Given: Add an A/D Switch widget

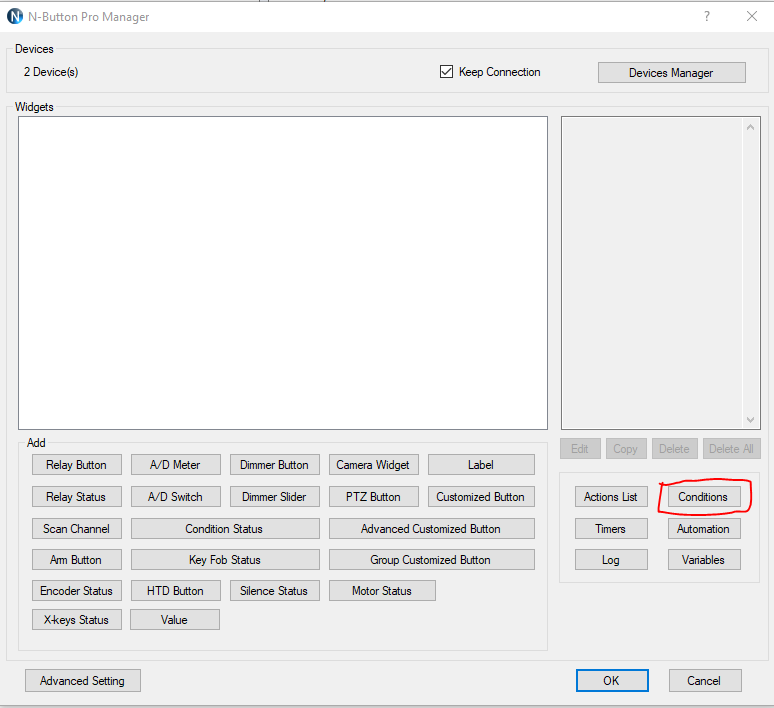Looking at the screenshot, I should 175,497.
